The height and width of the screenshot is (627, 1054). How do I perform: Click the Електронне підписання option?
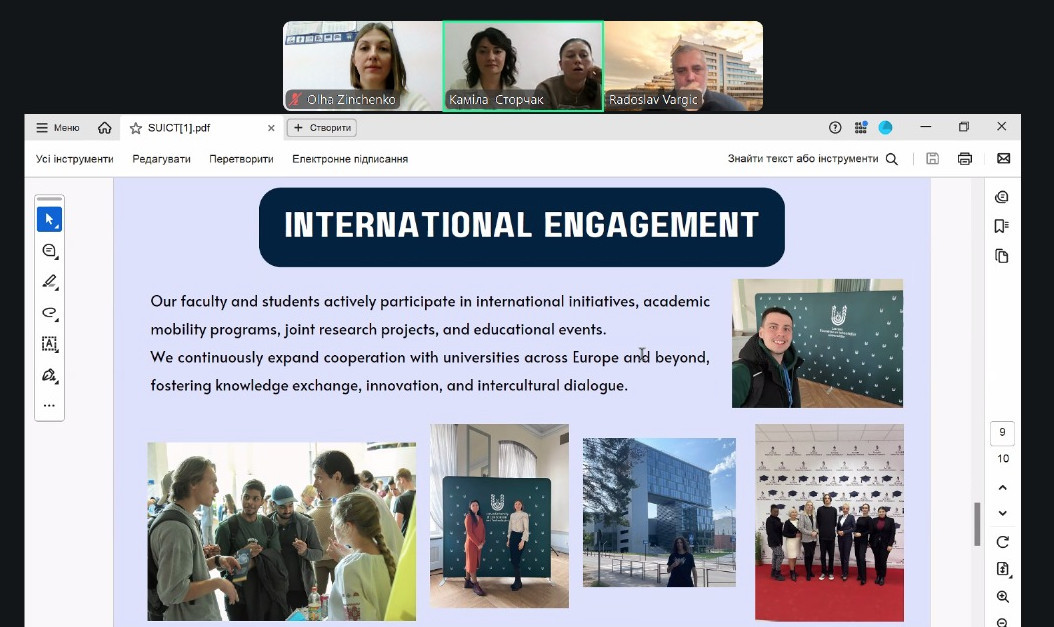tap(350, 159)
